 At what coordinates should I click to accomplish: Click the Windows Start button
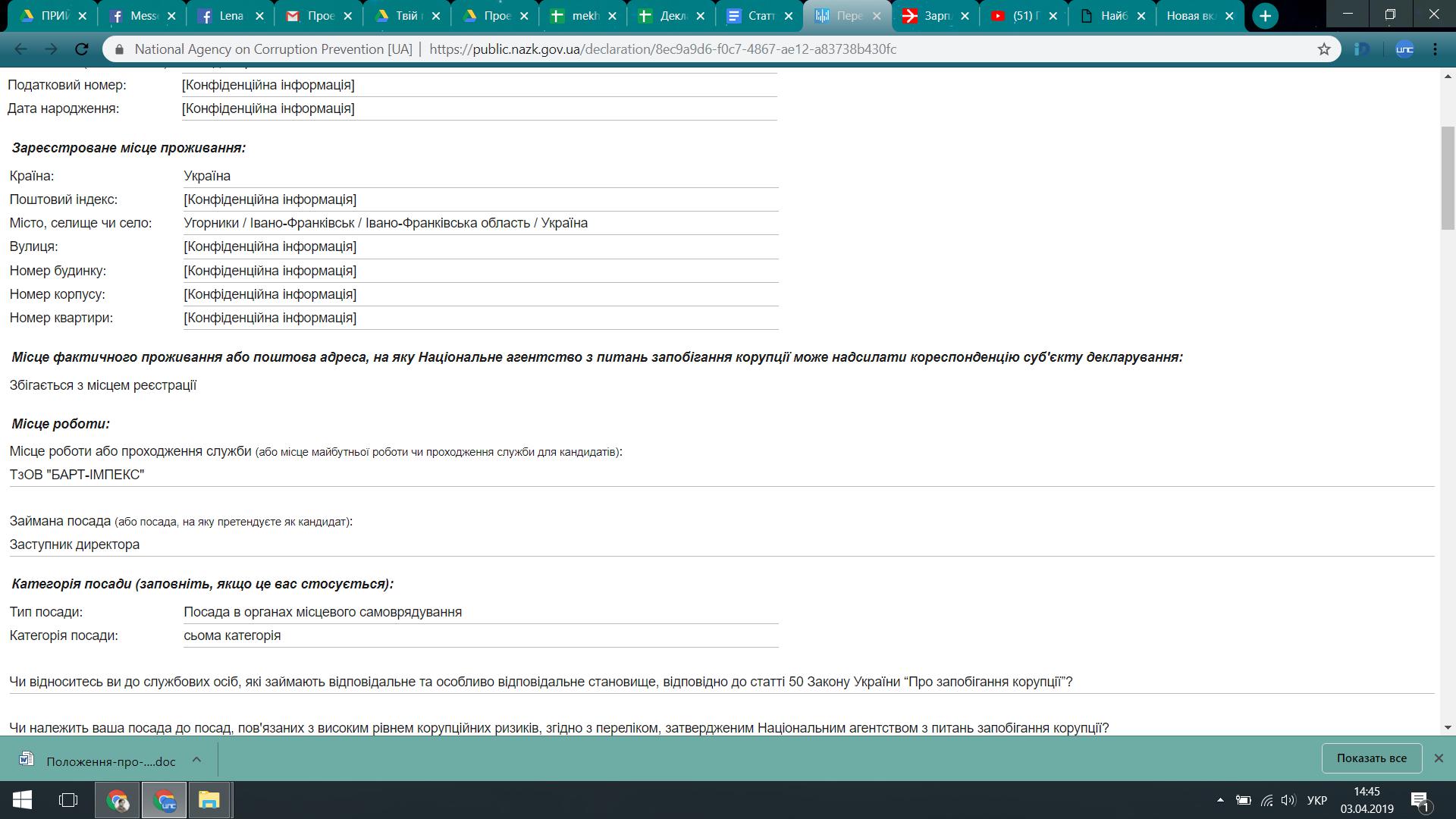tap(22, 800)
